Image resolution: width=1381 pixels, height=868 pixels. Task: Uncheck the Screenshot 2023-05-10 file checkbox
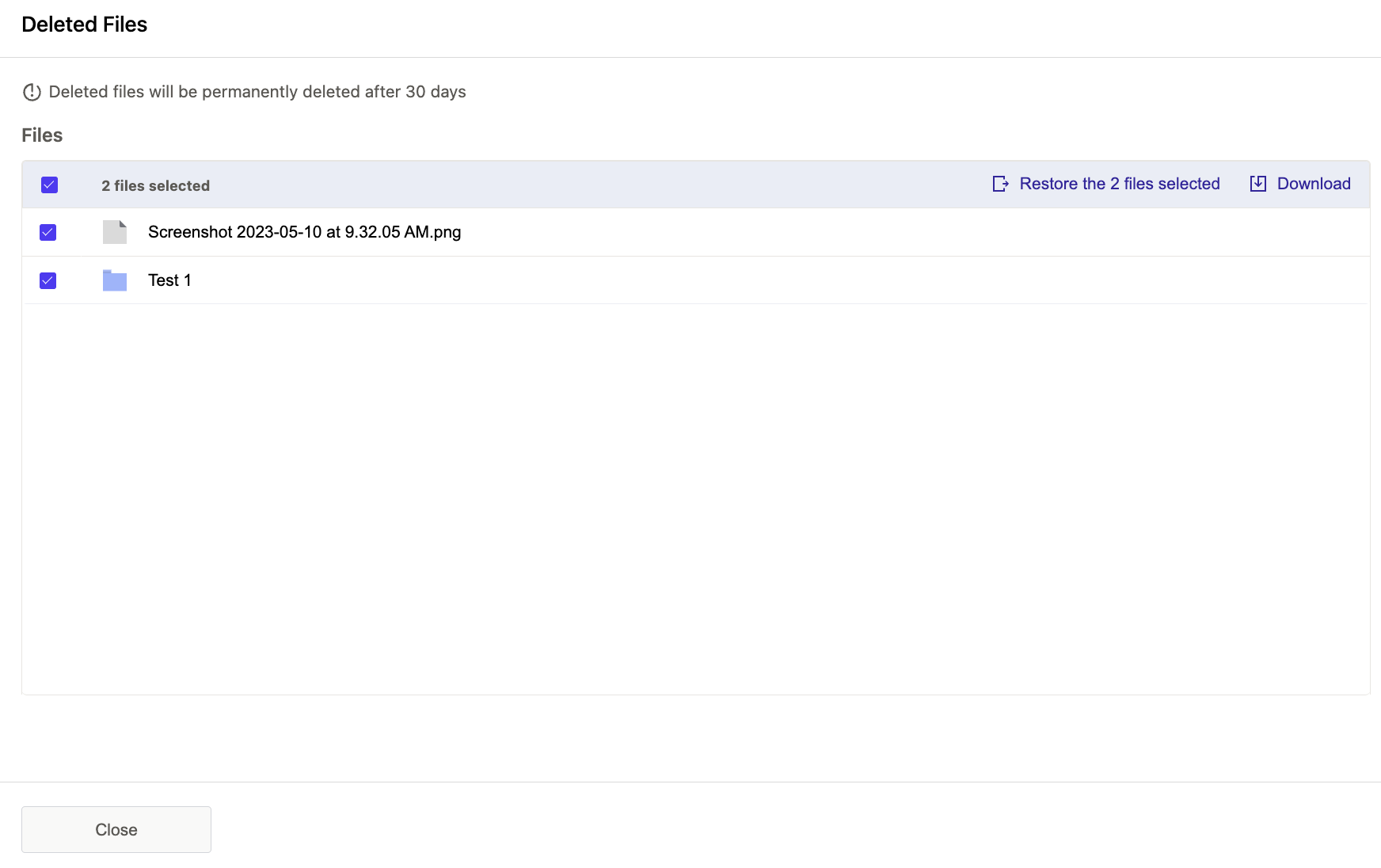[48, 232]
